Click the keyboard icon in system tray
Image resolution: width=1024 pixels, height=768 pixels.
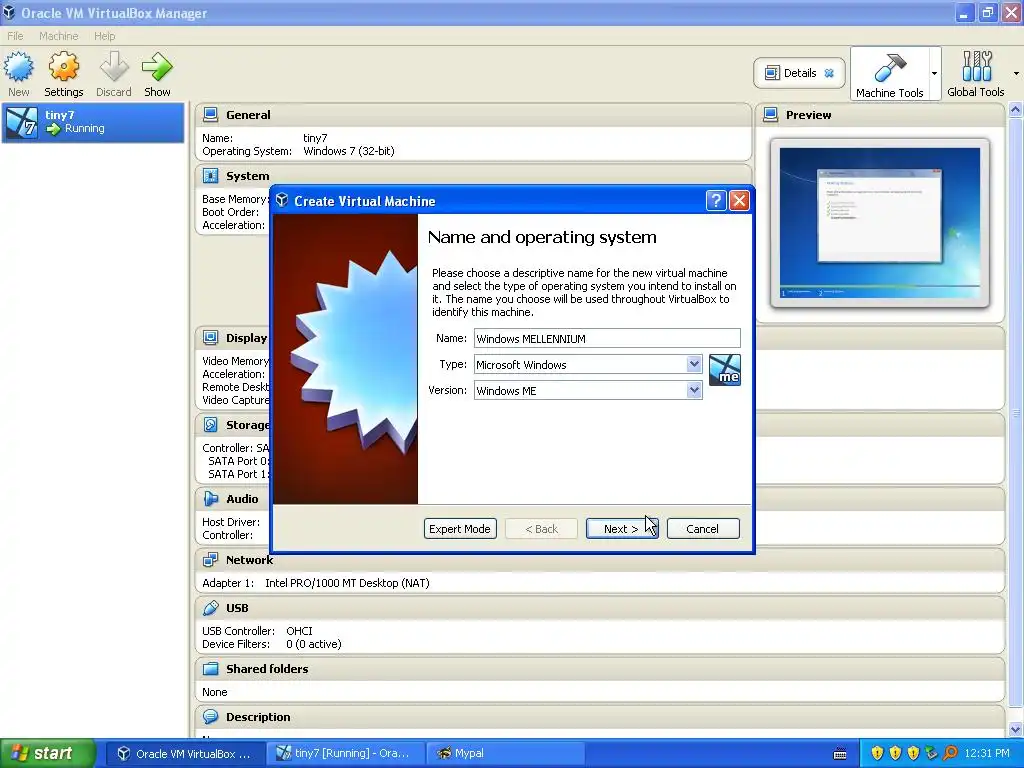[x=840, y=754]
